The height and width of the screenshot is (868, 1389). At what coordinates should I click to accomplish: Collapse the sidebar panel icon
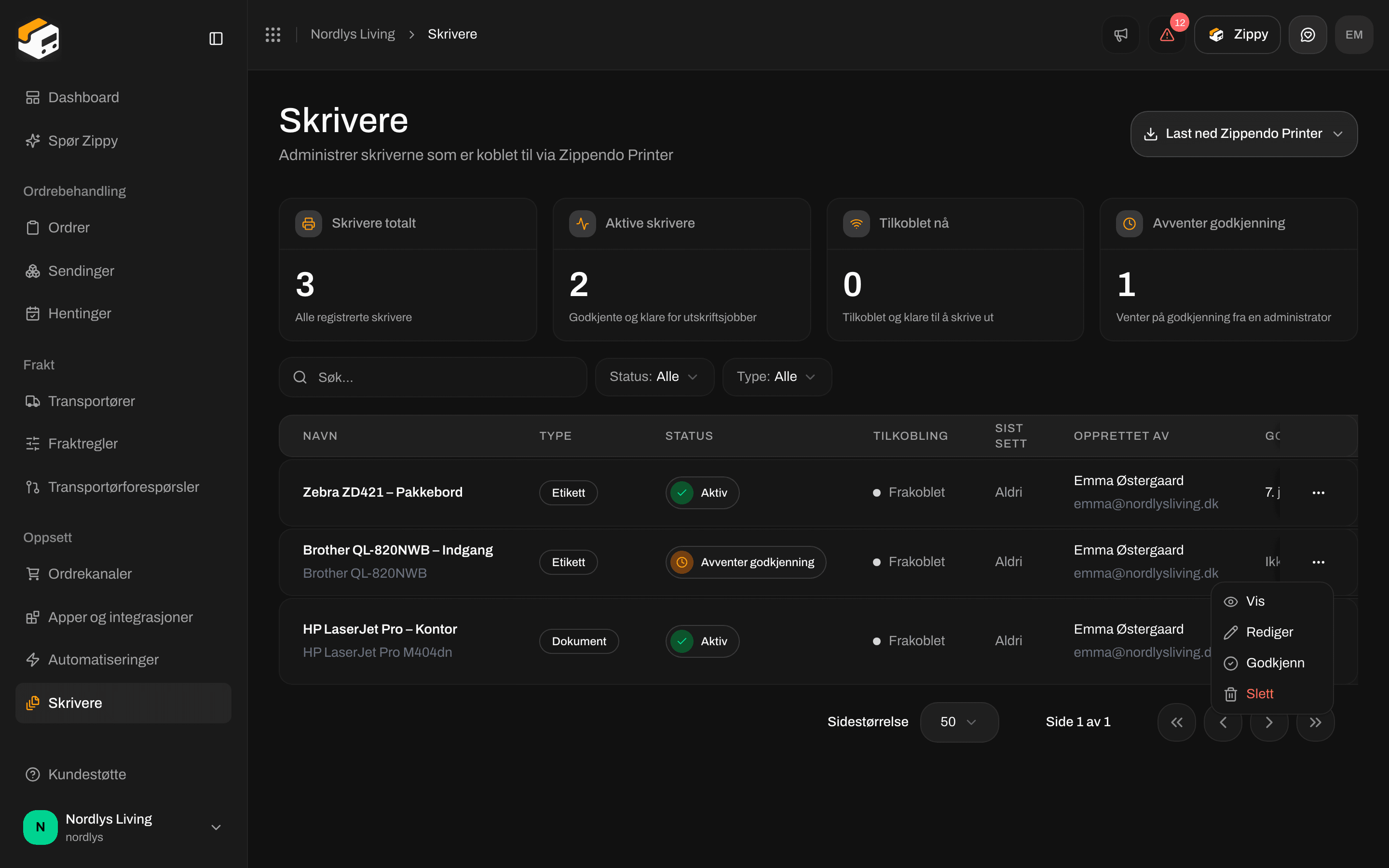pos(216,39)
